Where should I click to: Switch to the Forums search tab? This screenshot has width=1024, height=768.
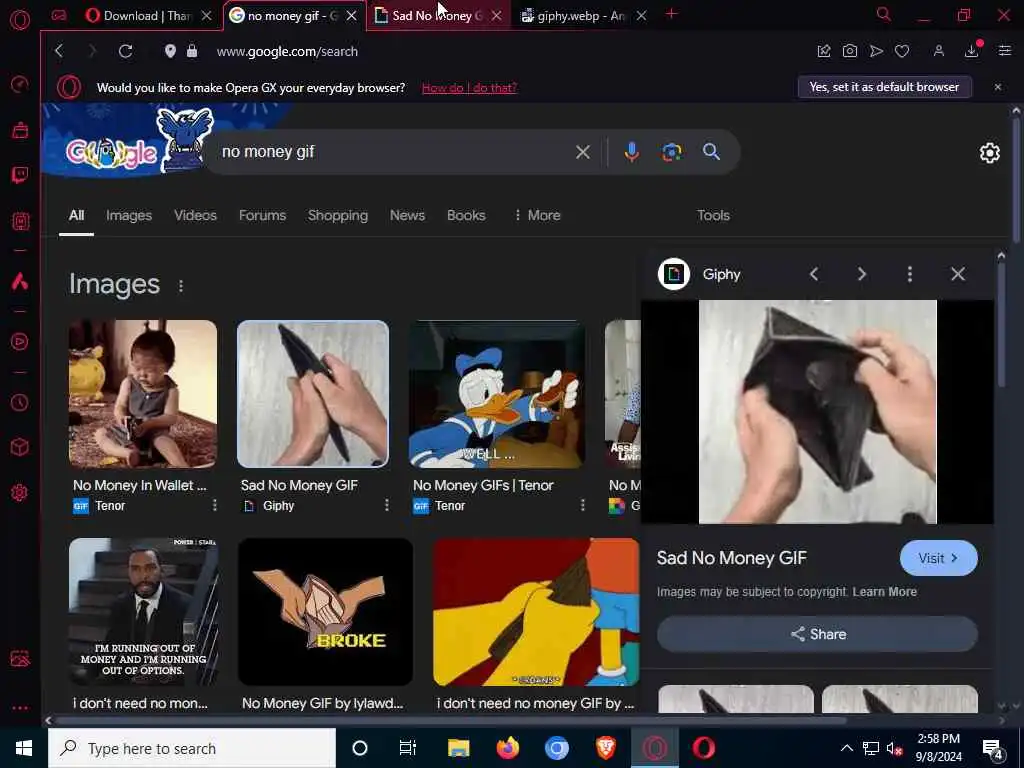(x=263, y=215)
